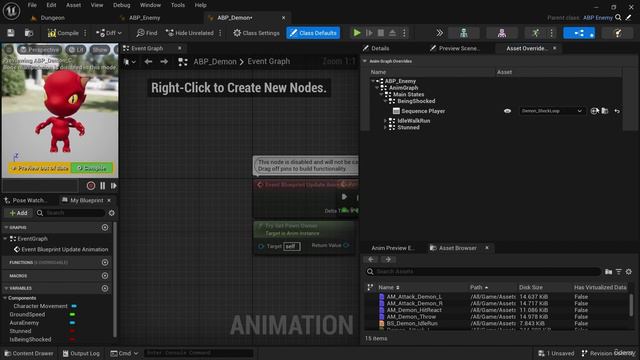Navigate back in graph history
The width and height of the screenshot is (640, 360).
(x=148, y=62)
